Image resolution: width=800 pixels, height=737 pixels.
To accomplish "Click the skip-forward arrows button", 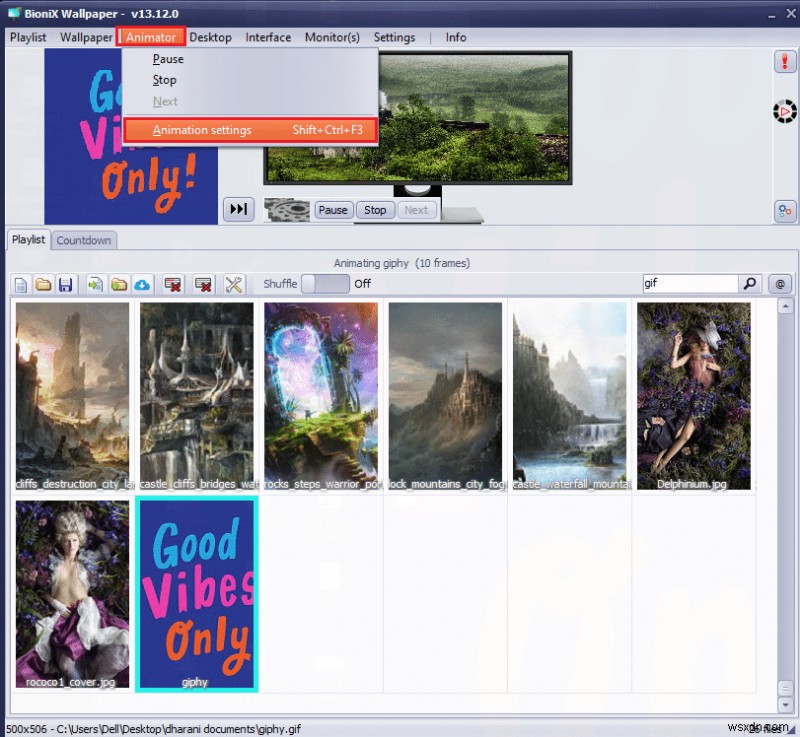I will [238, 209].
